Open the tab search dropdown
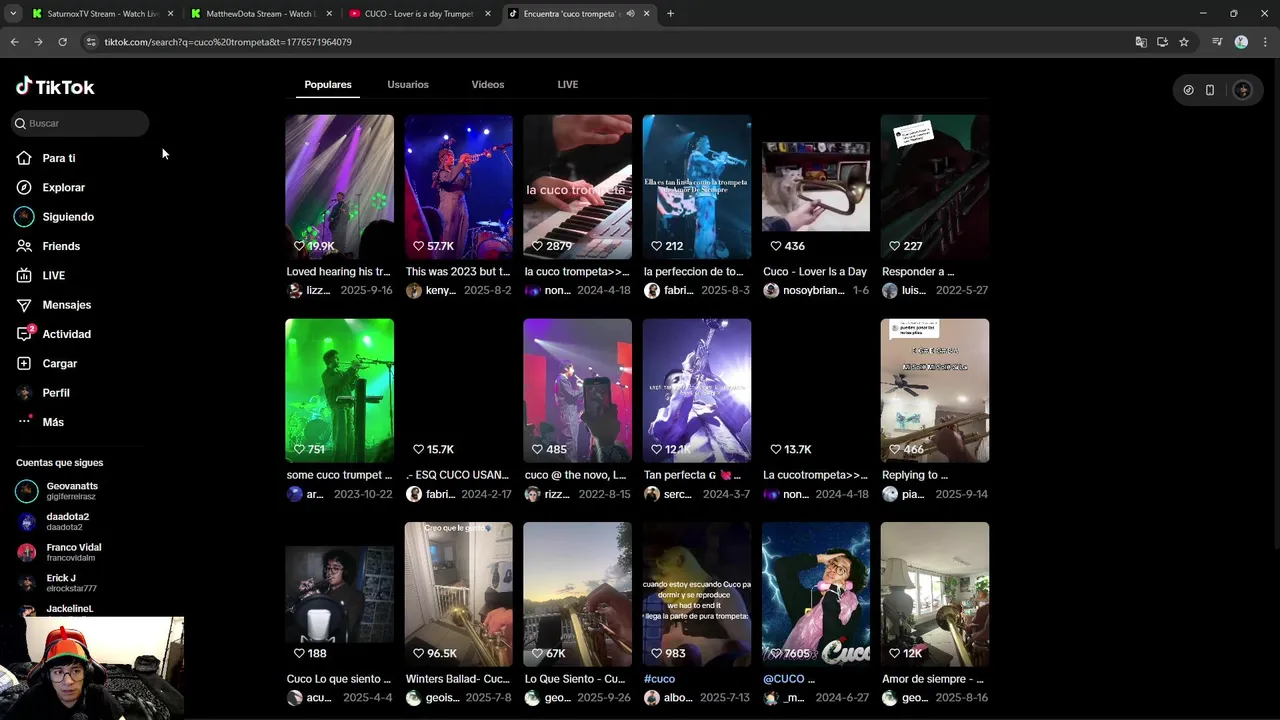 coord(12,14)
